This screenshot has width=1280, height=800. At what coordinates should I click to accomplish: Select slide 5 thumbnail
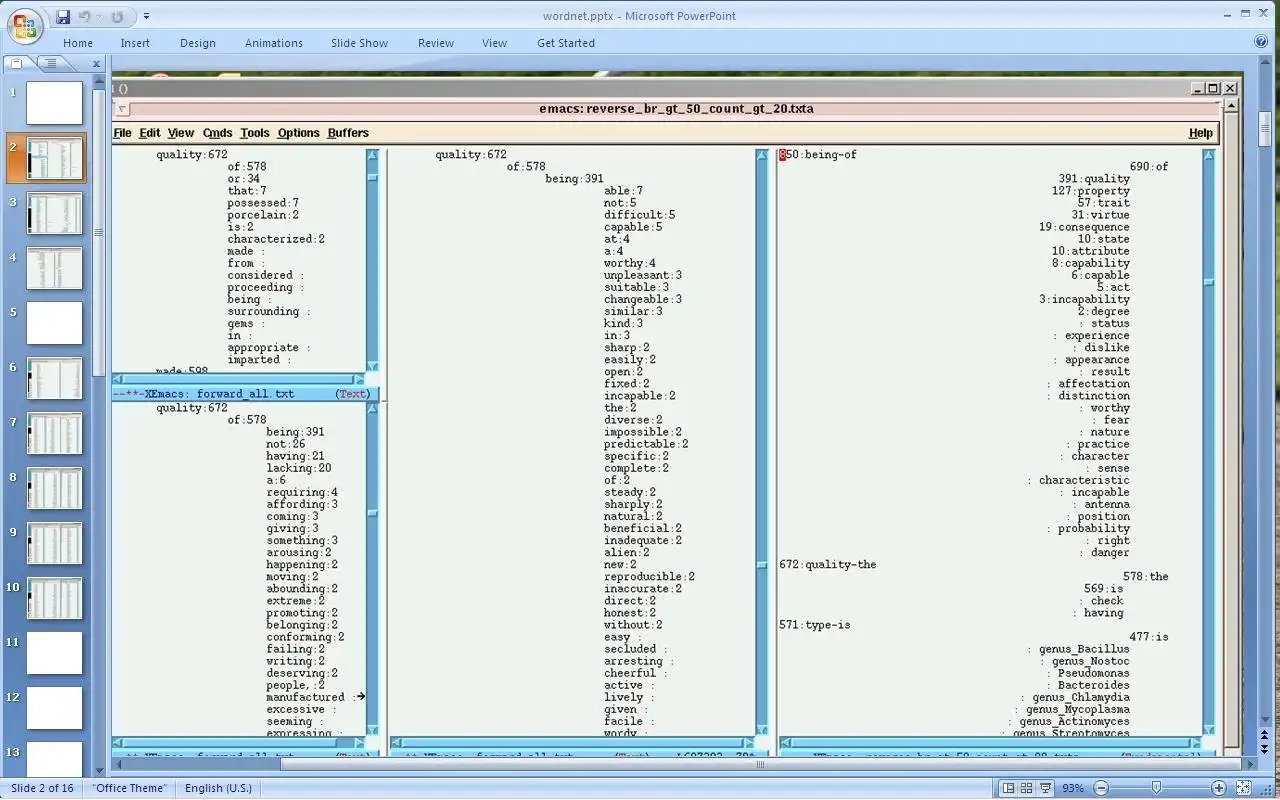(x=54, y=323)
